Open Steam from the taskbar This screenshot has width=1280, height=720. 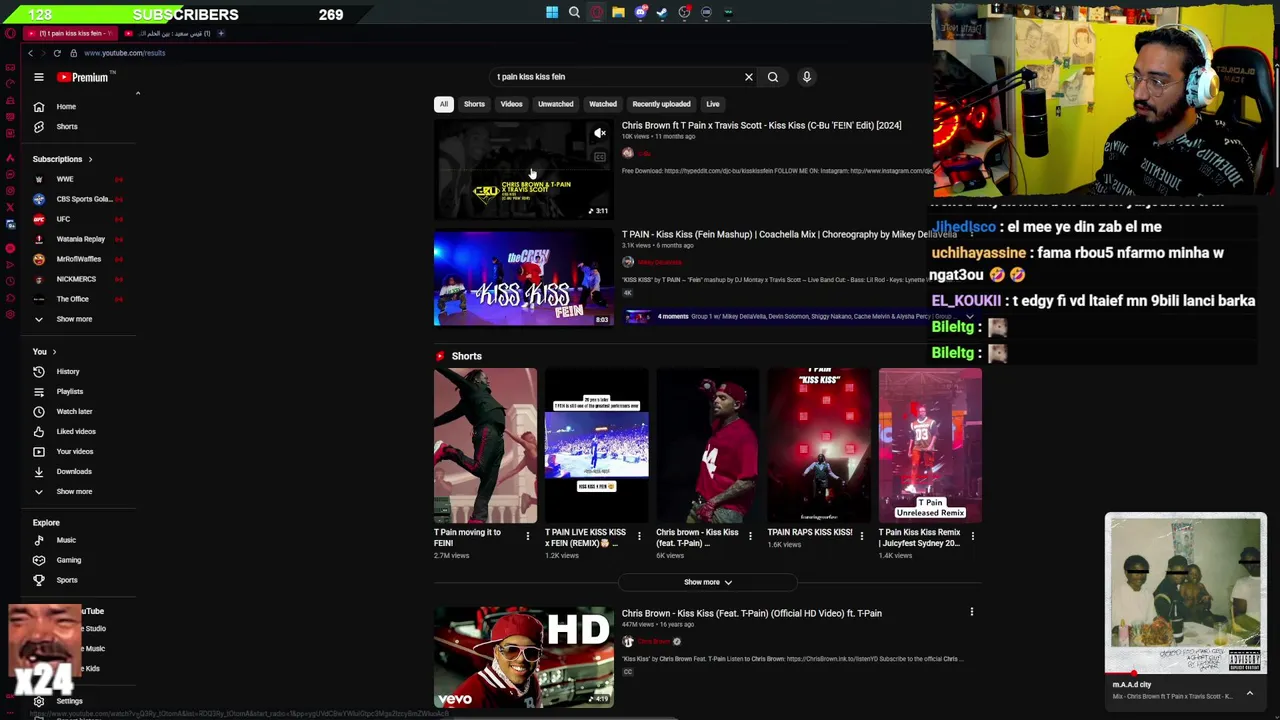(662, 13)
